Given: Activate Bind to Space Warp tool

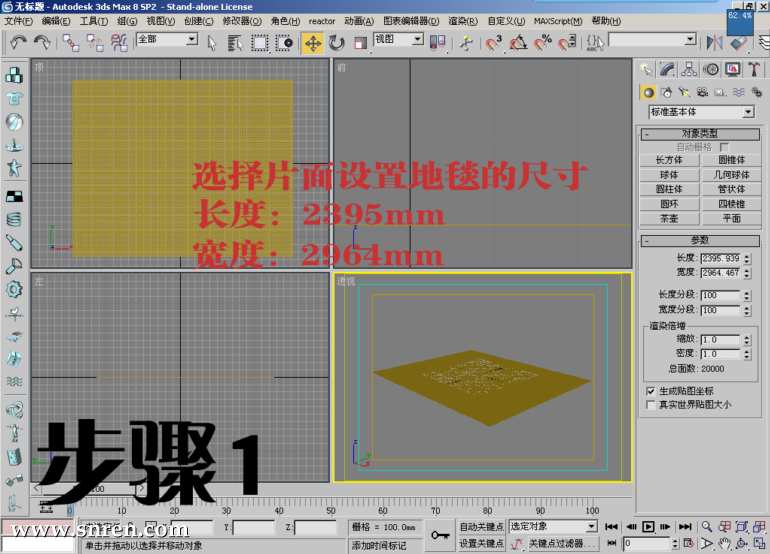Looking at the screenshot, I should pyautogui.click(x=119, y=43).
